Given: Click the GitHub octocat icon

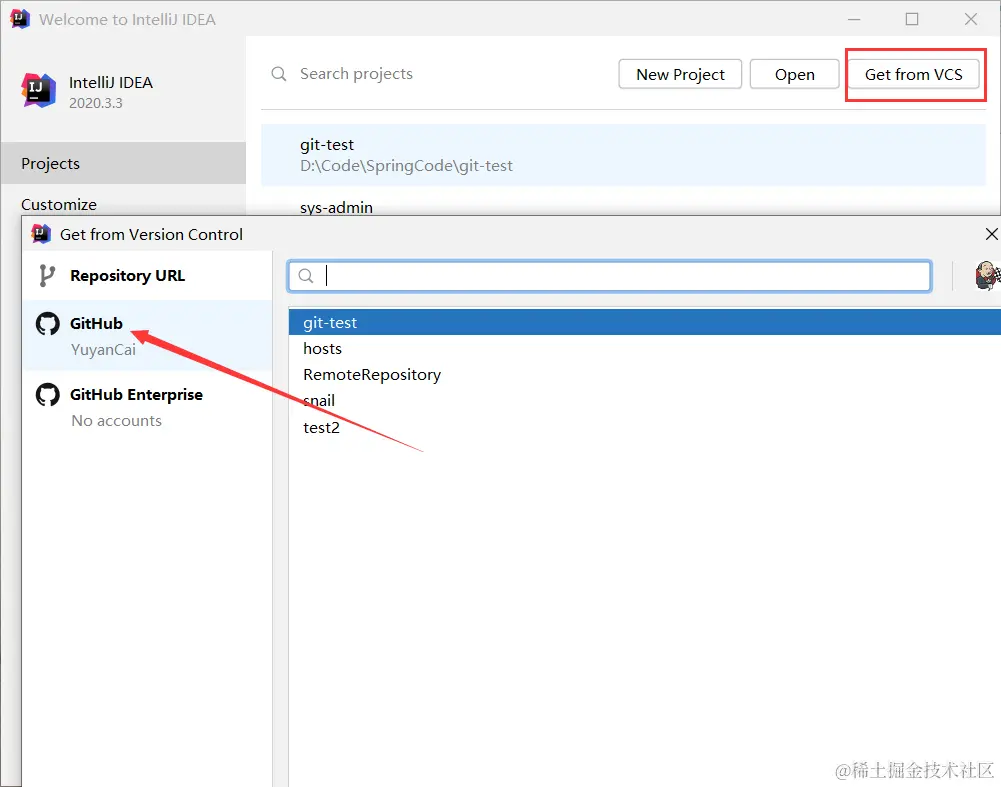Looking at the screenshot, I should coord(47,324).
